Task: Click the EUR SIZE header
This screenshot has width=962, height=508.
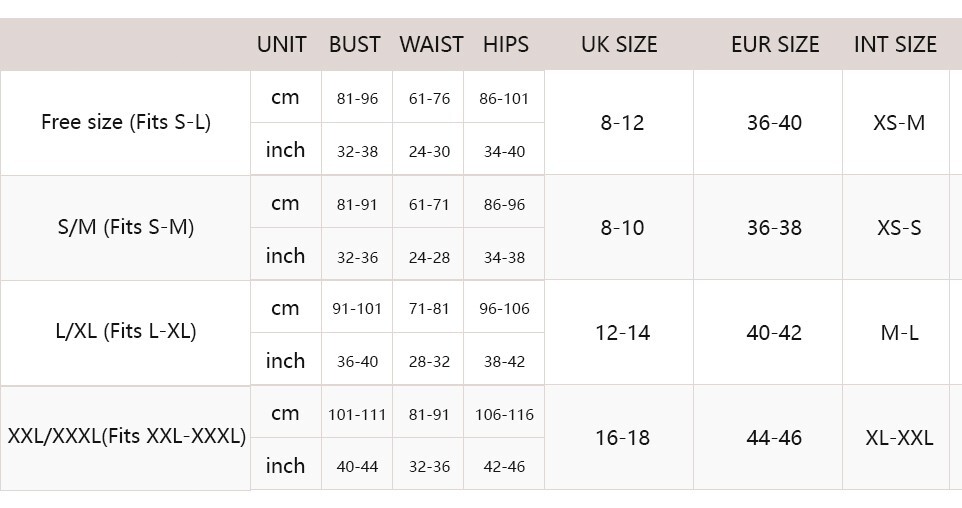Action: coord(775,44)
